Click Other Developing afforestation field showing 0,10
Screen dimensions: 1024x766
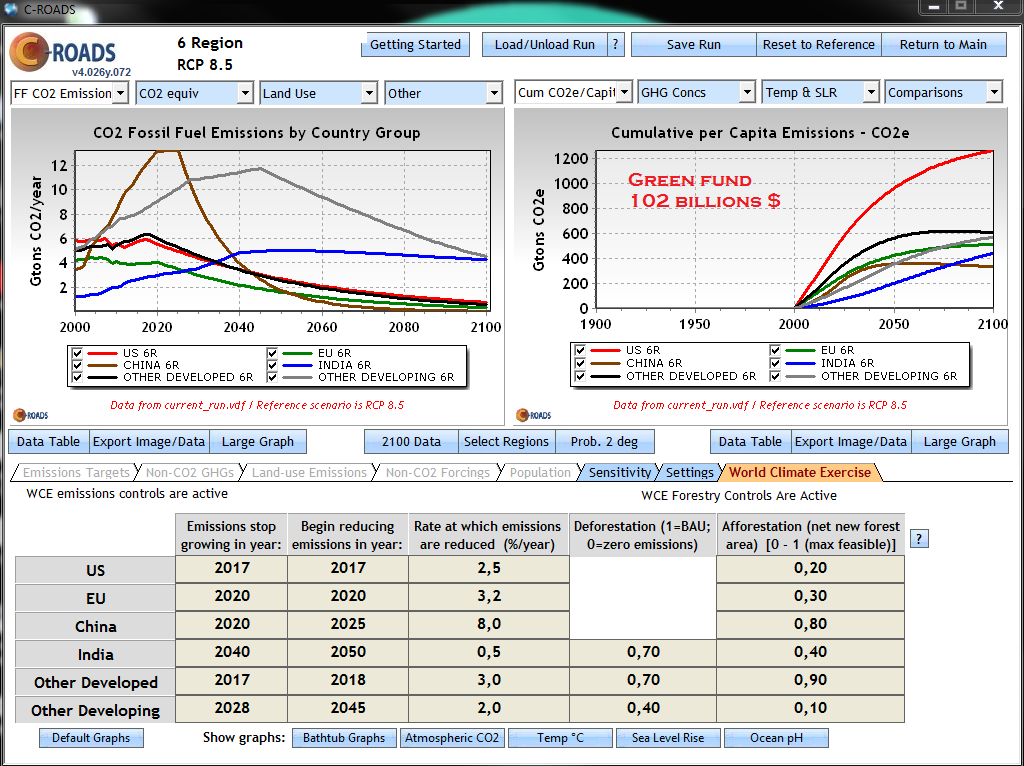point(810,709)
